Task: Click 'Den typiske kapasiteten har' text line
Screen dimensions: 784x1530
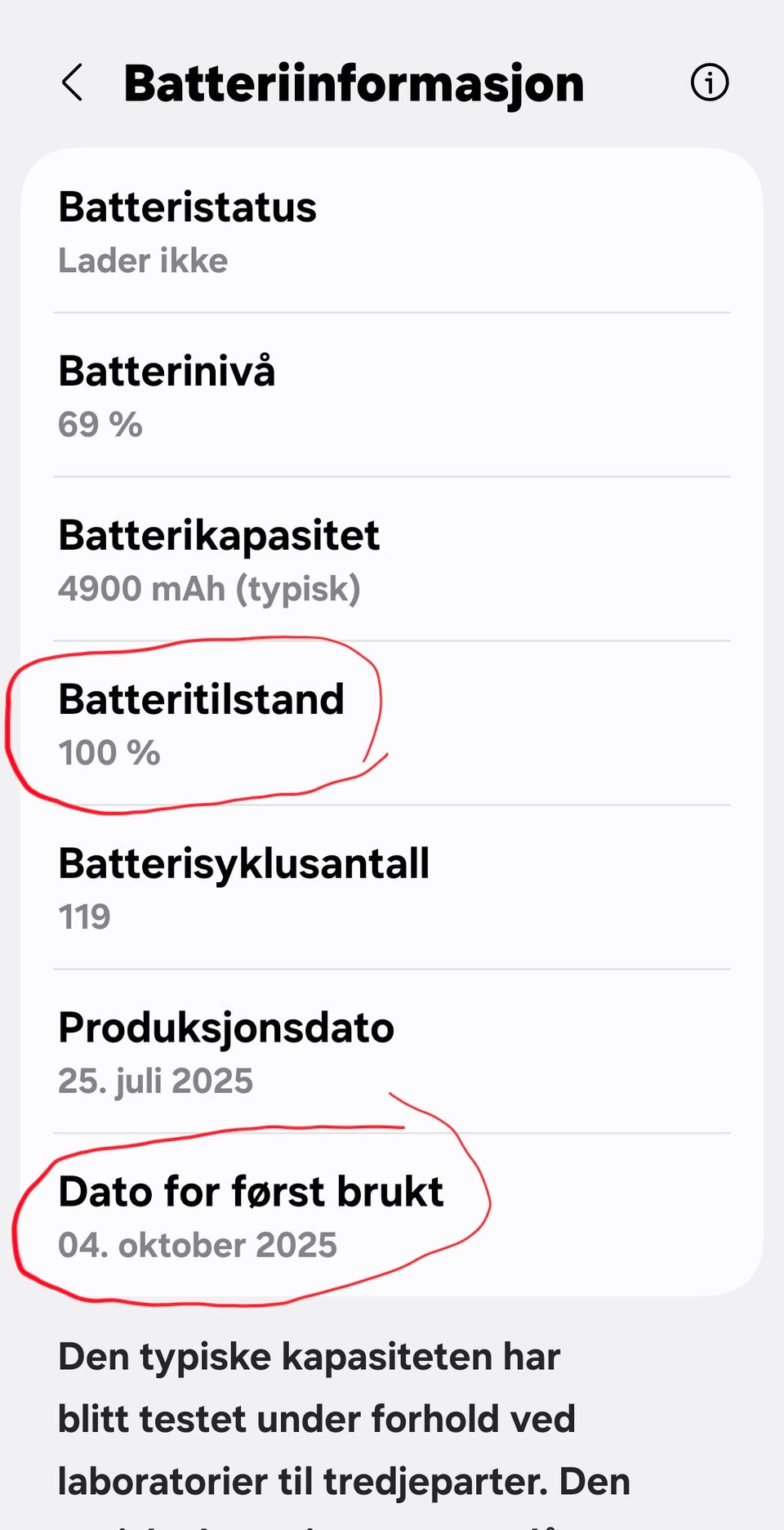Action: click(x=310, y=1358)
